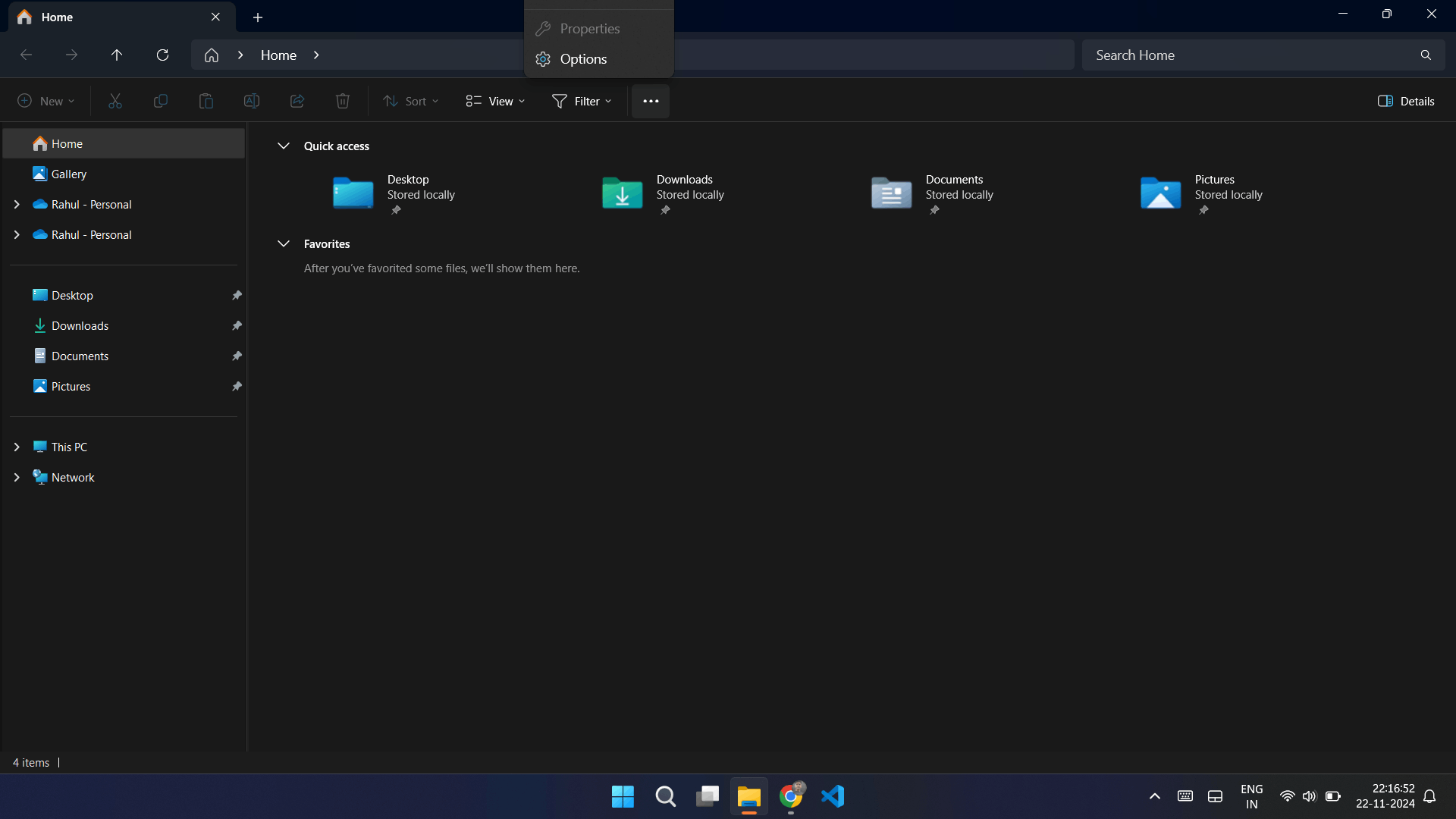
Task: Go back with the left arrow
Action: pyautogui.click(x=26, y=55)
